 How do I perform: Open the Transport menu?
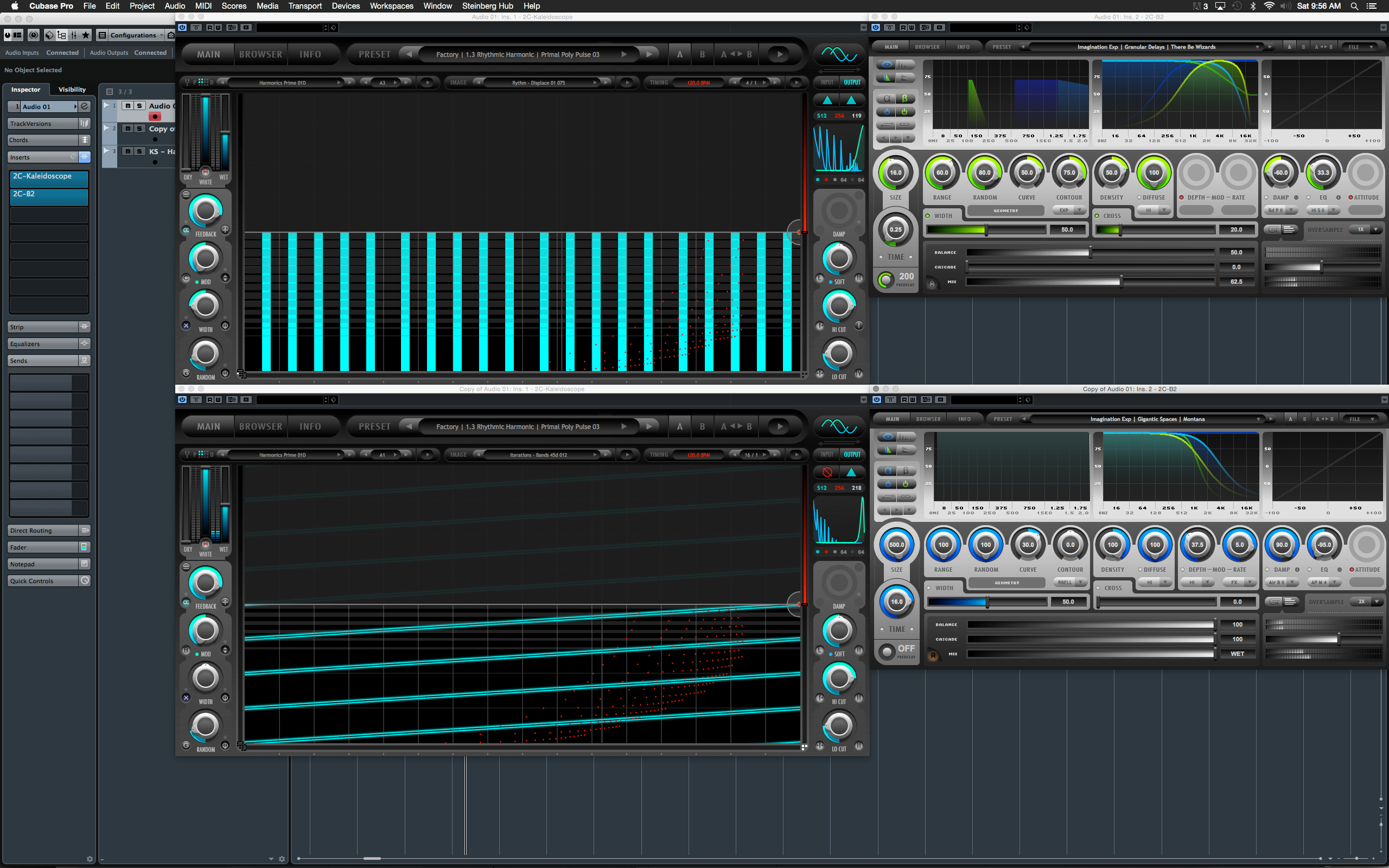pos(305,6)
